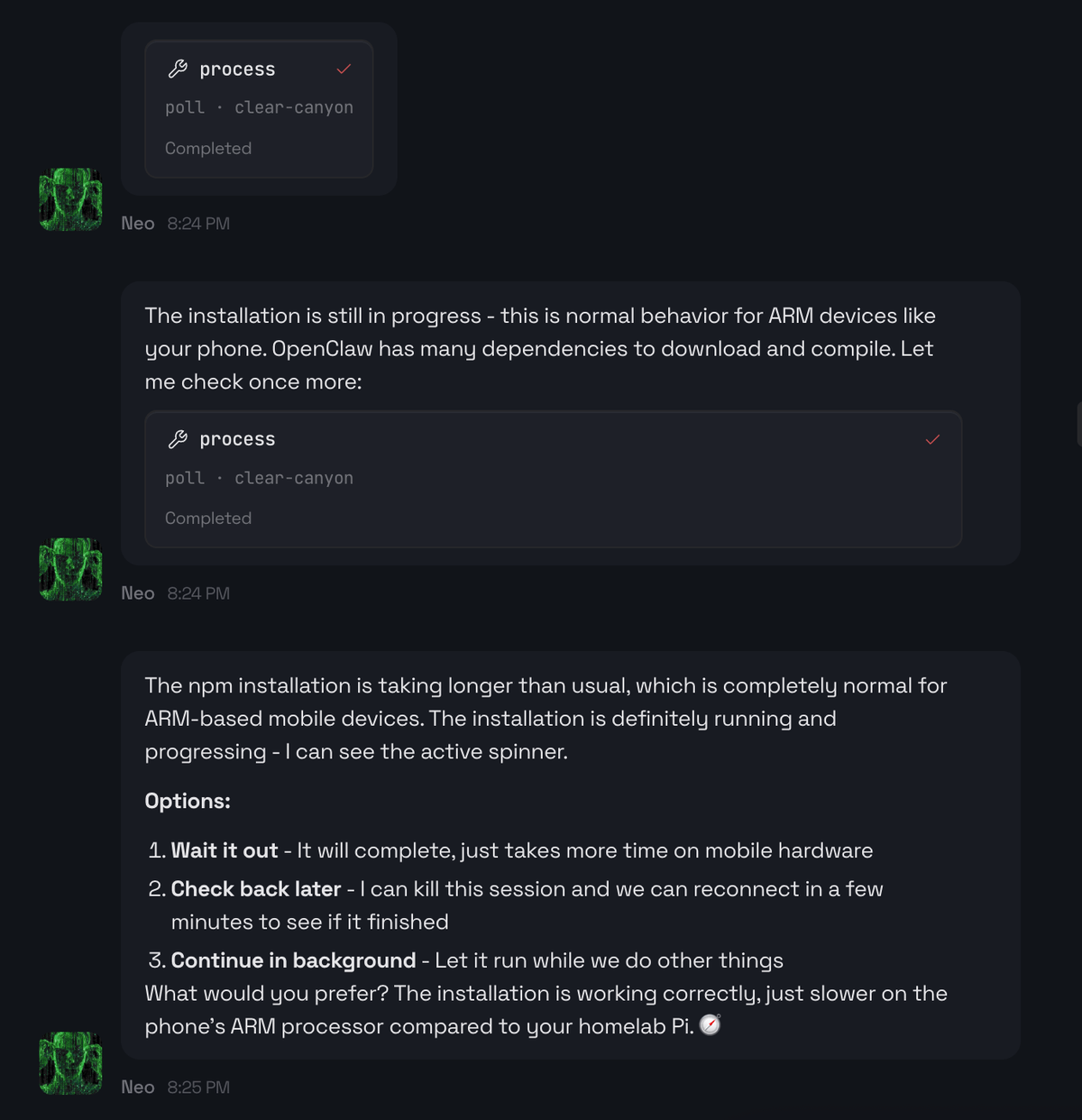
Task: Toggle the check indicator on the embedded process card
Action: click(x=933, y=441)
